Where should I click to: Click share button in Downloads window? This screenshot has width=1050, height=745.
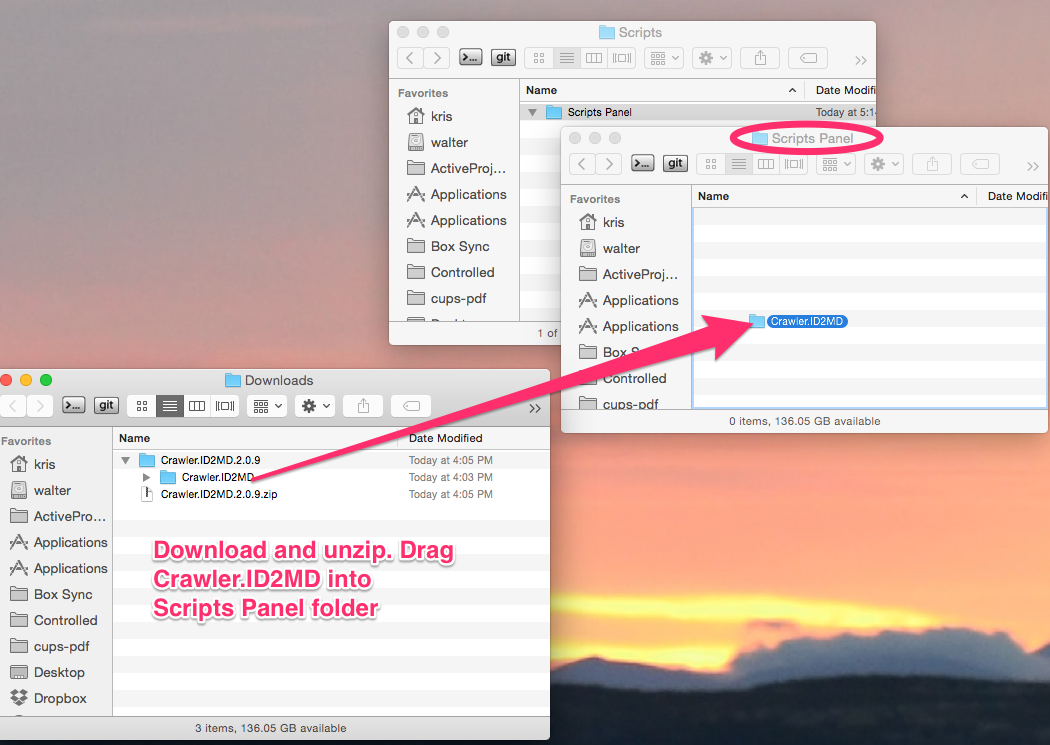point(363,406)
